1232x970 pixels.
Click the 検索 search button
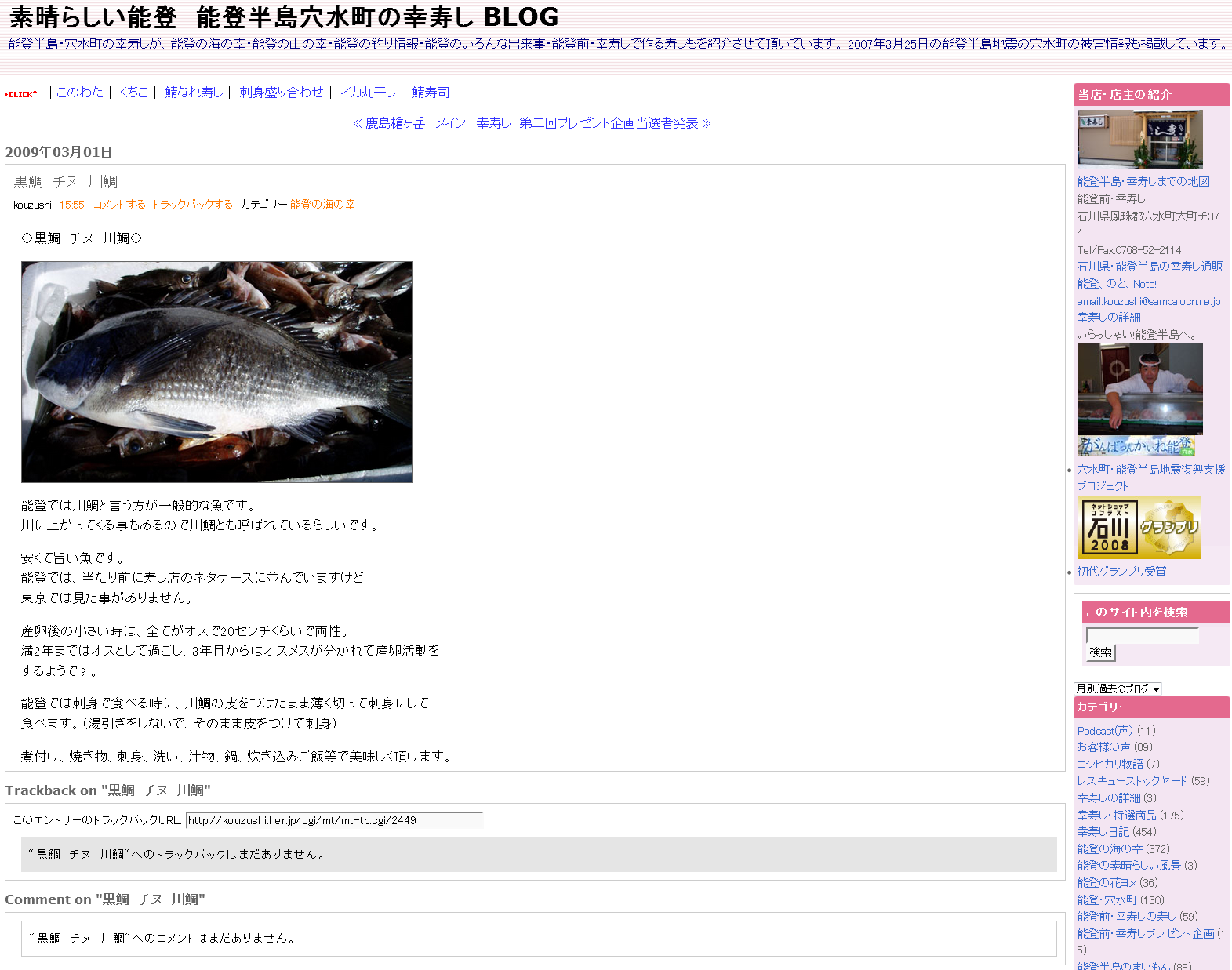pos(1100,652)
